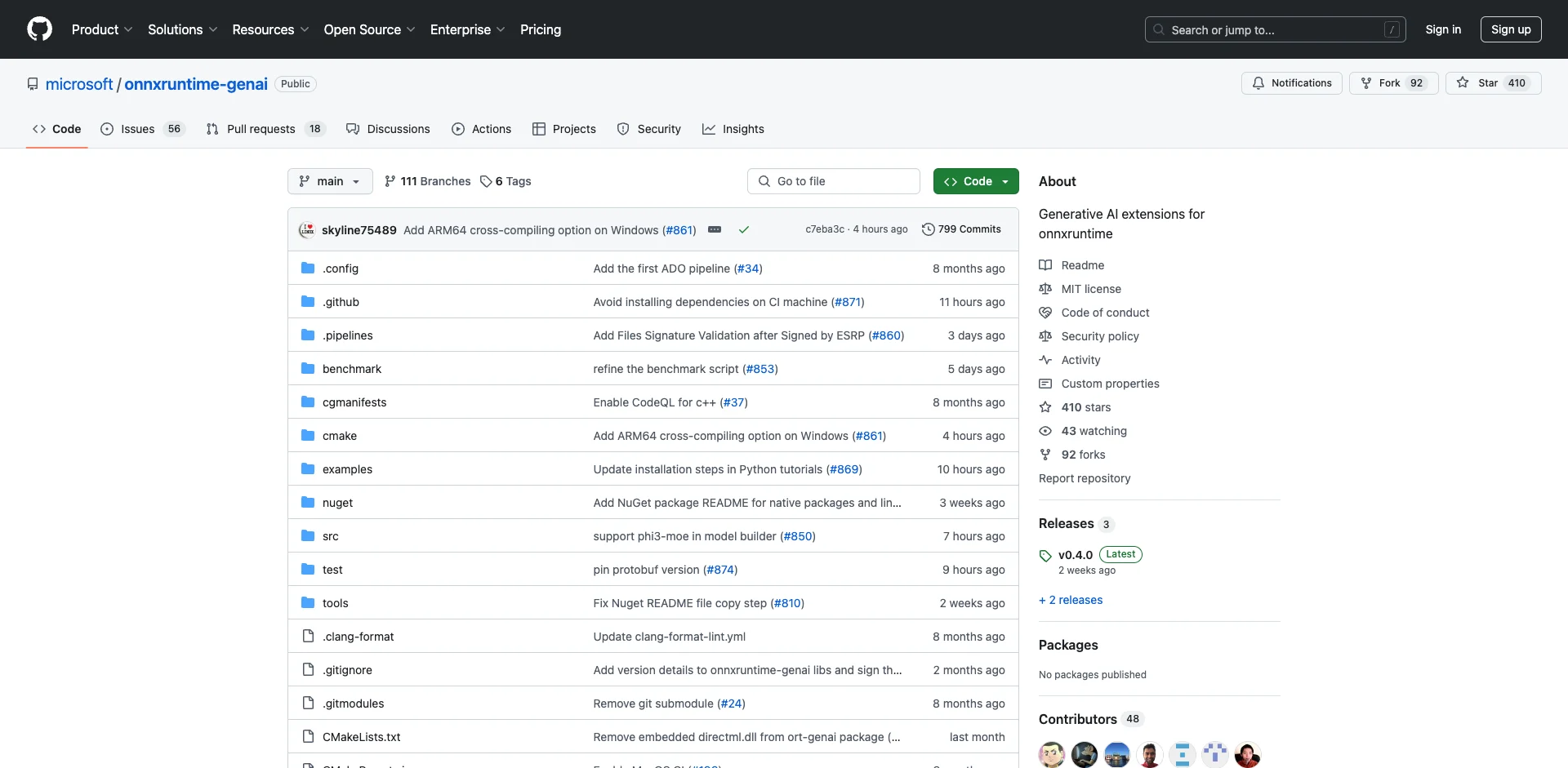Click the tag icon beside 6 Tags
Screen dimensions: 1568x768
coord(486,181)
